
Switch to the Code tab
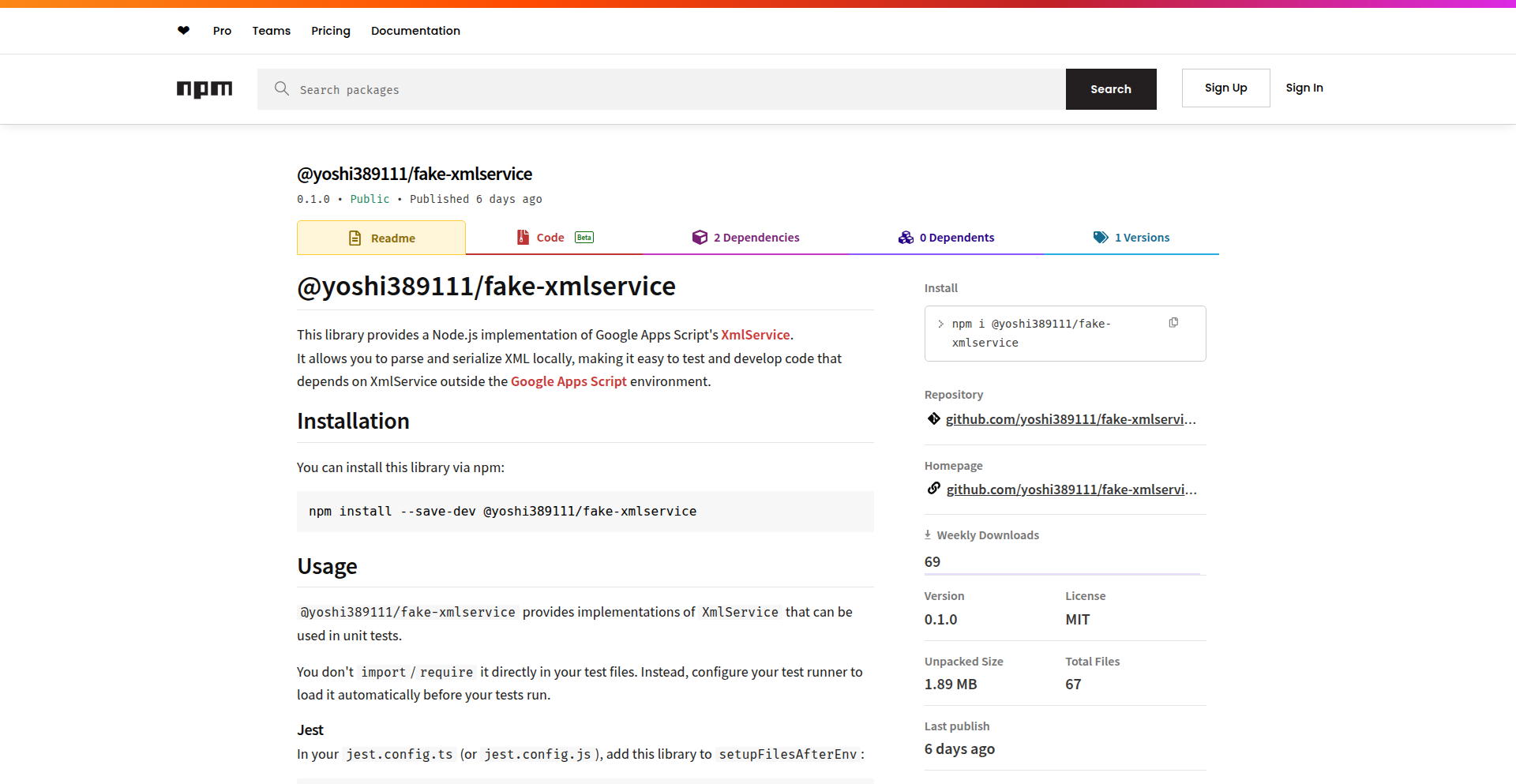(555, 238)
